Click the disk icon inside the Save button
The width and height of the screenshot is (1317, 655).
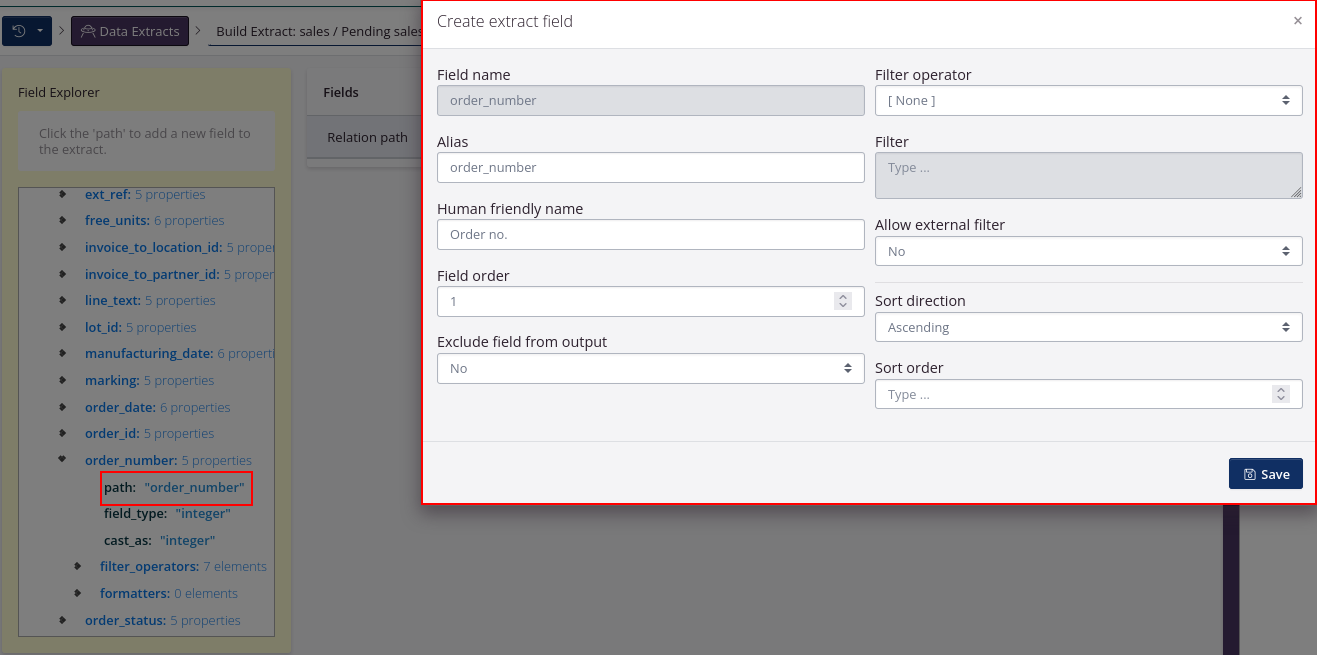(1251, 473)
